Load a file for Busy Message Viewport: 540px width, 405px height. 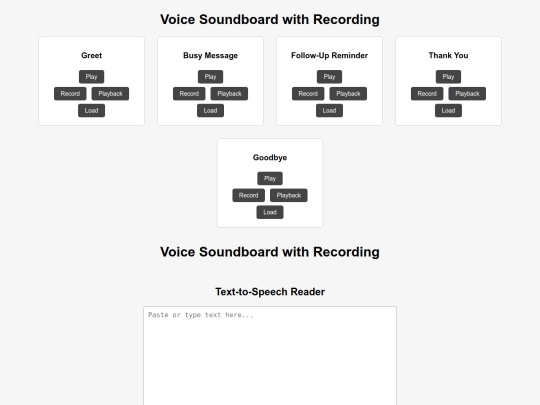(210, 111)
